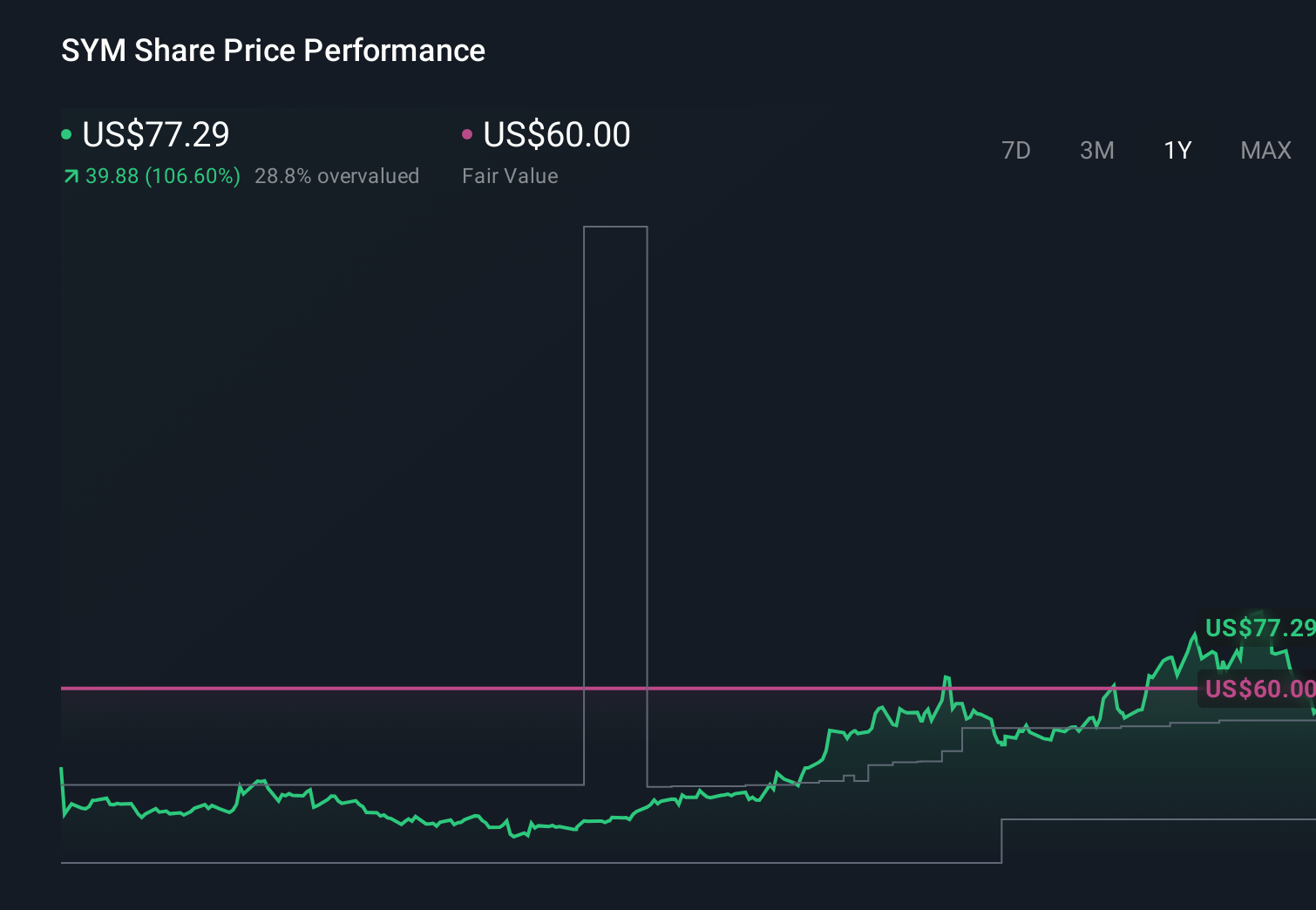Click the peak of the green price line
Viewport: 1316px width, 910px height.
[1196, 635]
